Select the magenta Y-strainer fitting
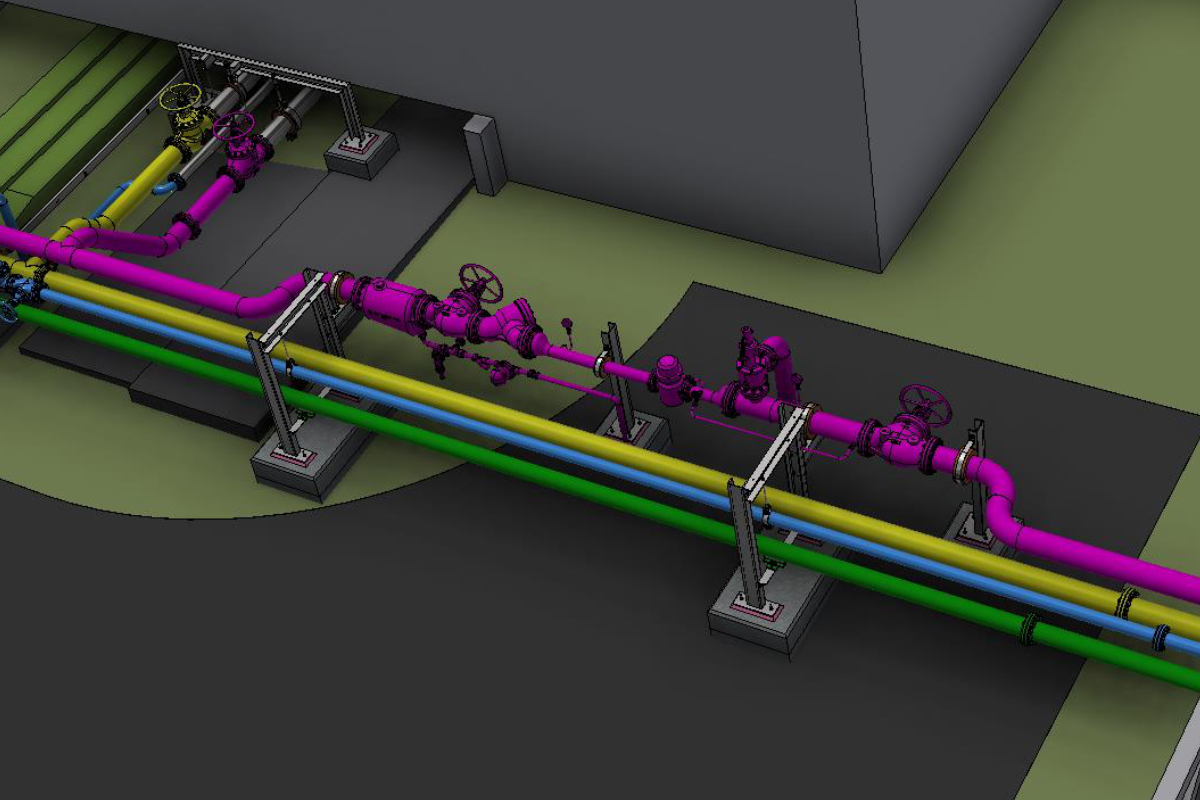The width and height of the screenshot is (1200, 800). (x=517, y=327)
